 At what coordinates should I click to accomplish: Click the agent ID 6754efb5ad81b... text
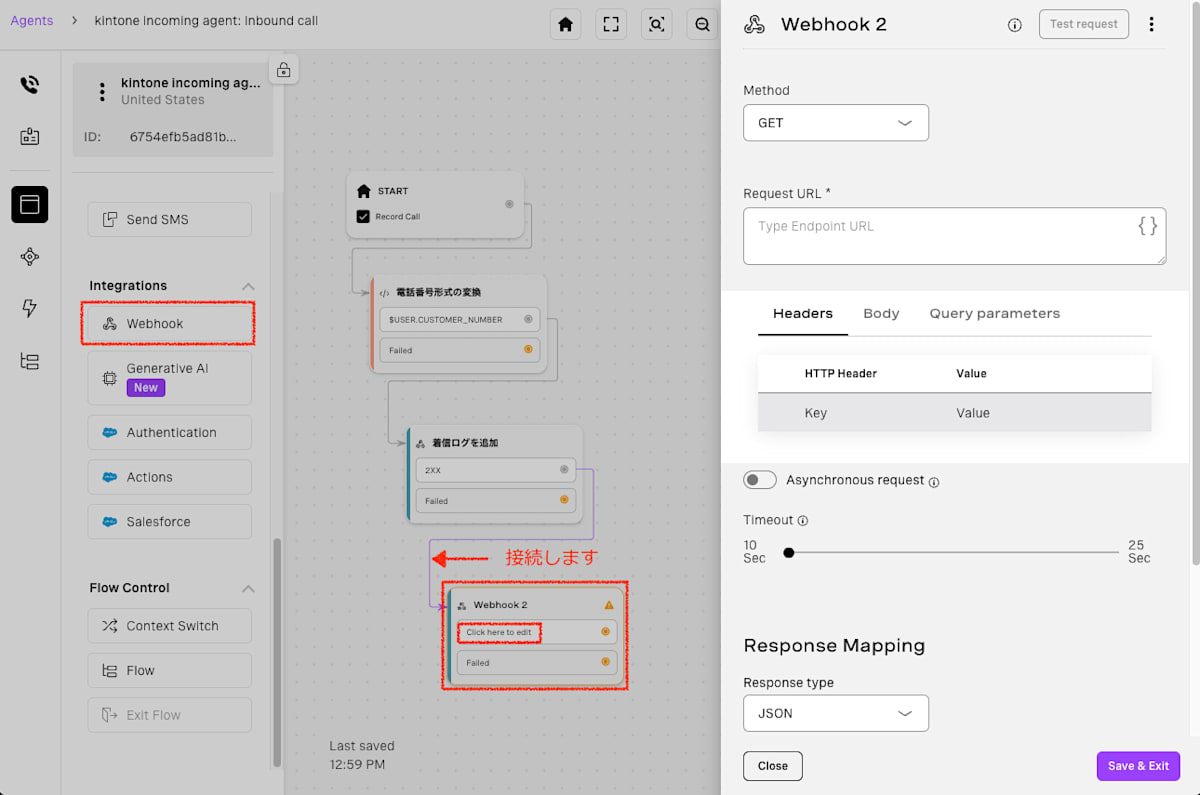pyautogui.click(x=183, y=137)
